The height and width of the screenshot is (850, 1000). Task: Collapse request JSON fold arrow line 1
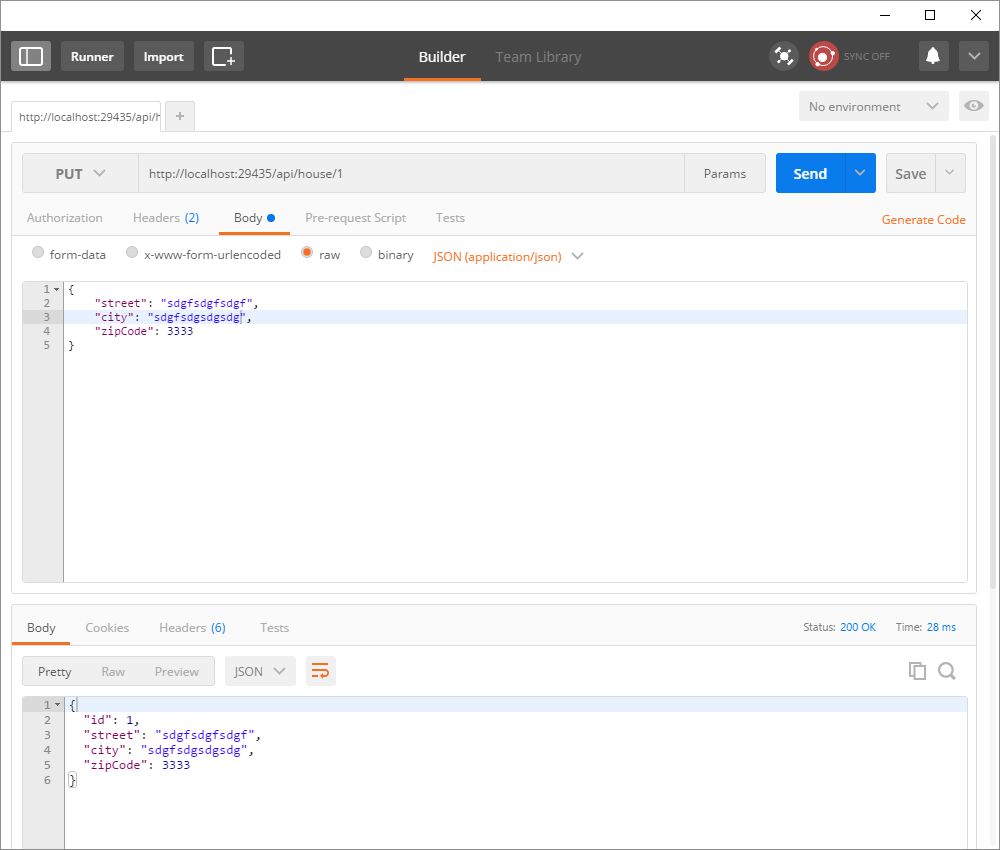[x=57, y=289]
